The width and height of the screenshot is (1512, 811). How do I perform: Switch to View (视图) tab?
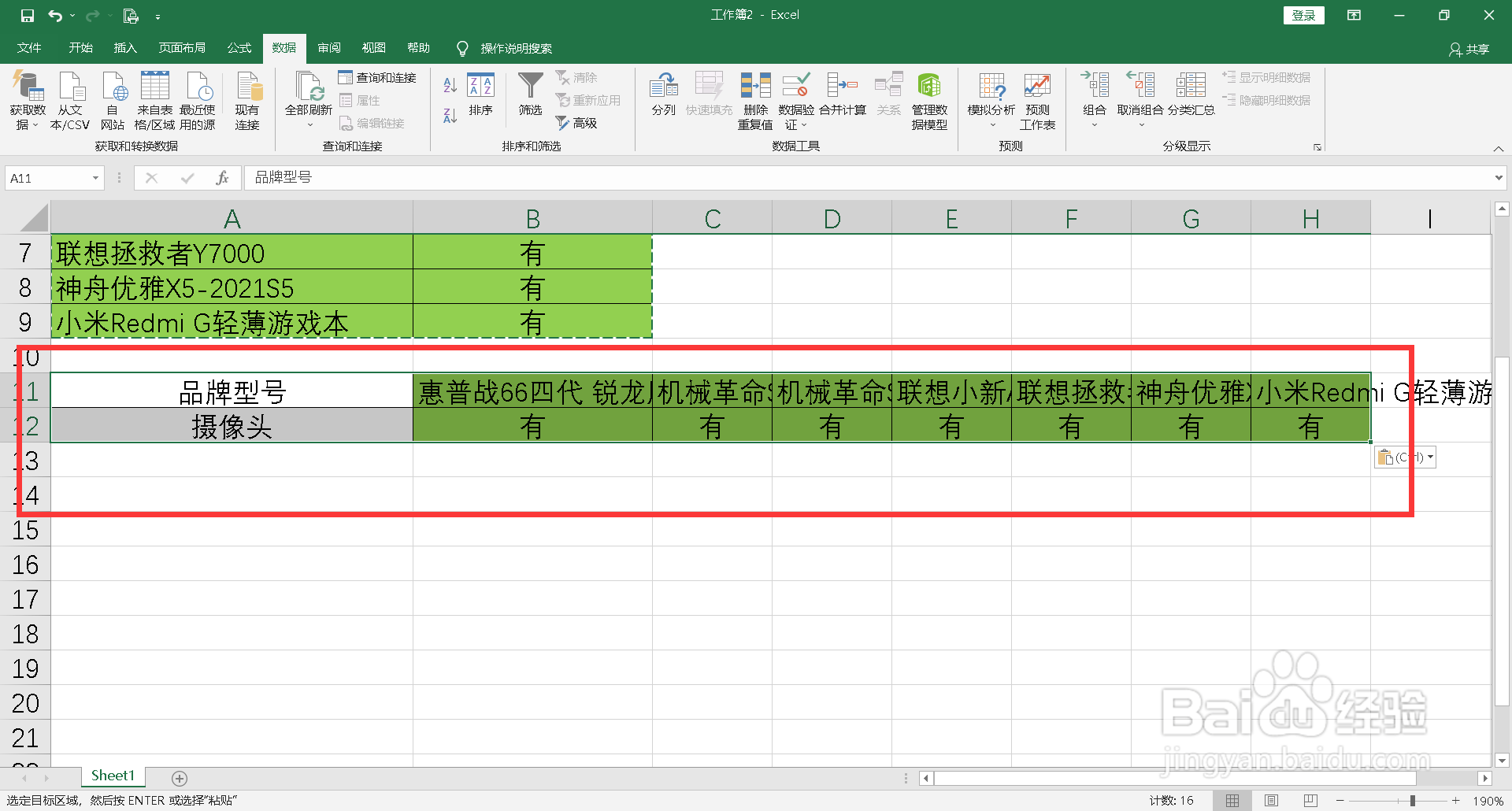[x=374, y=48]
